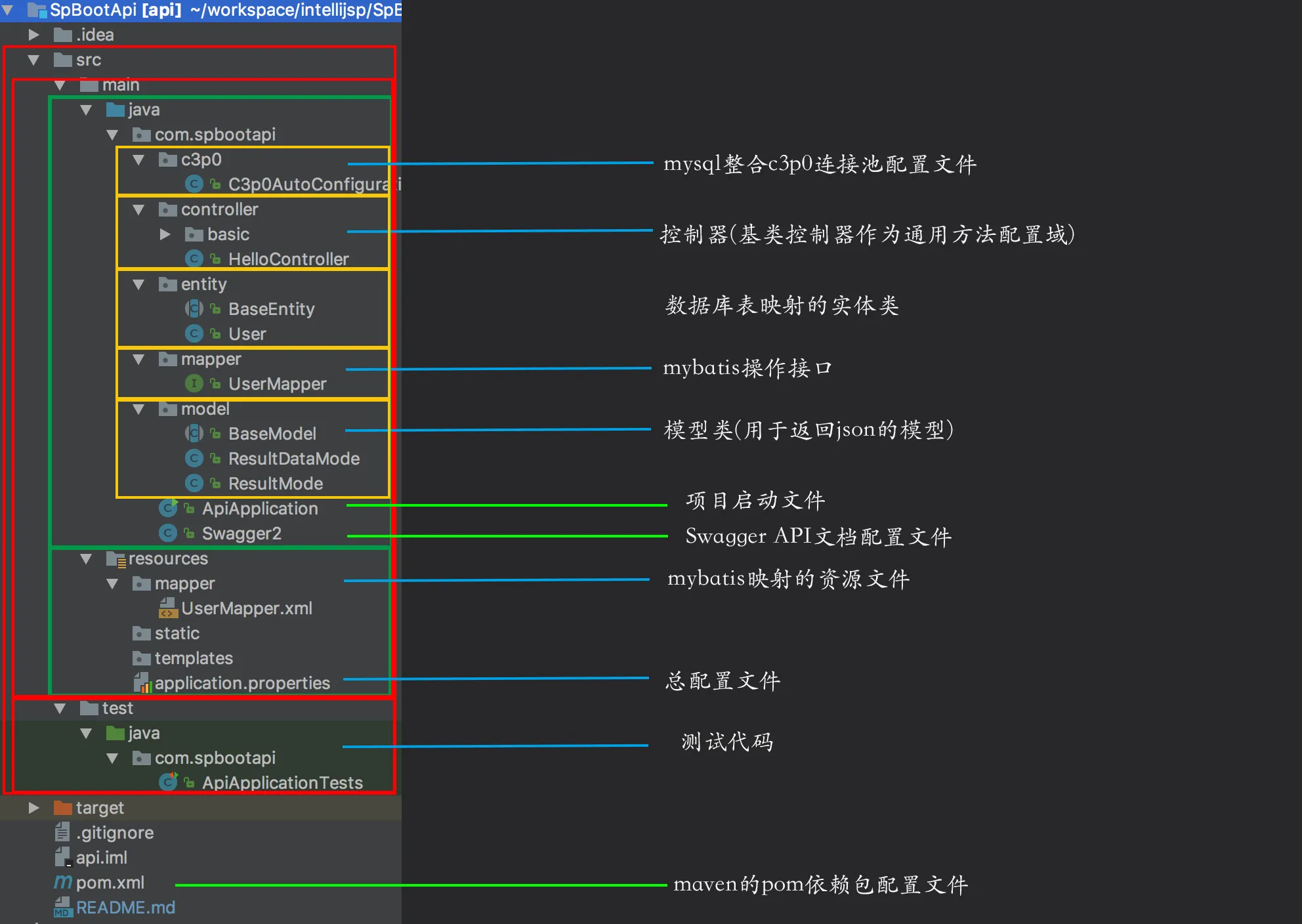This screenshot has width=1302, height=924.
Task: Collapse the test folder arrow
Action: [x=60, y=708]
